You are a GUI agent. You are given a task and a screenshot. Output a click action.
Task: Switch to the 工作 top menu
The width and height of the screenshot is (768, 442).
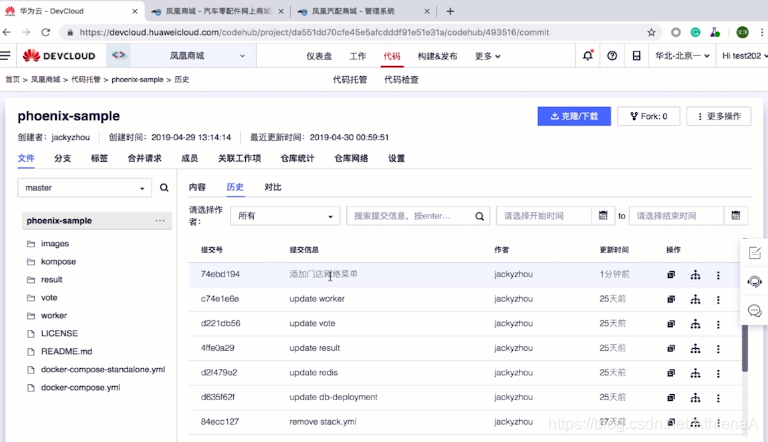[x=358, y=56]
